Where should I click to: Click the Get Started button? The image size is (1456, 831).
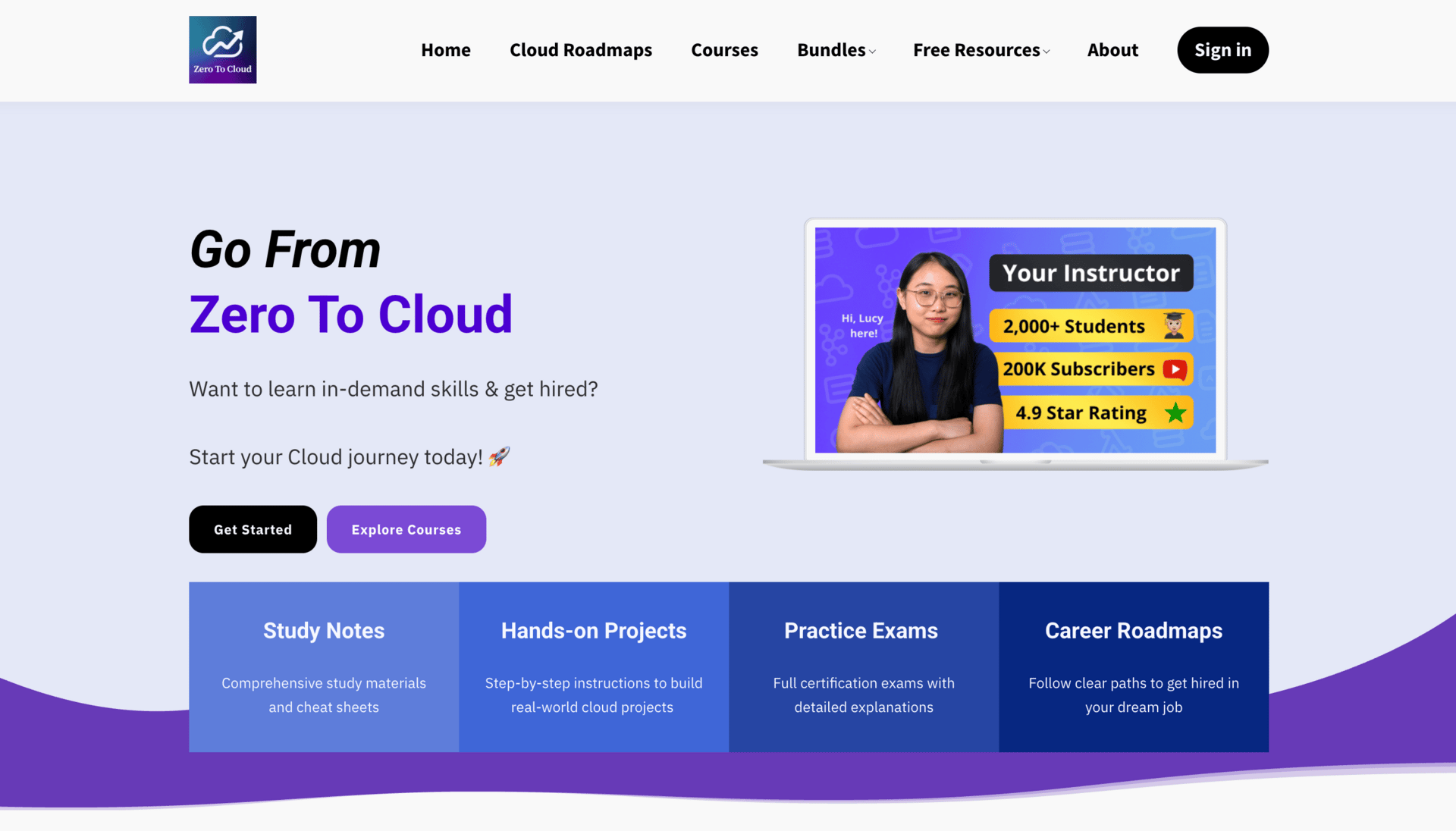pyautogui.click(x=253, y=529)
